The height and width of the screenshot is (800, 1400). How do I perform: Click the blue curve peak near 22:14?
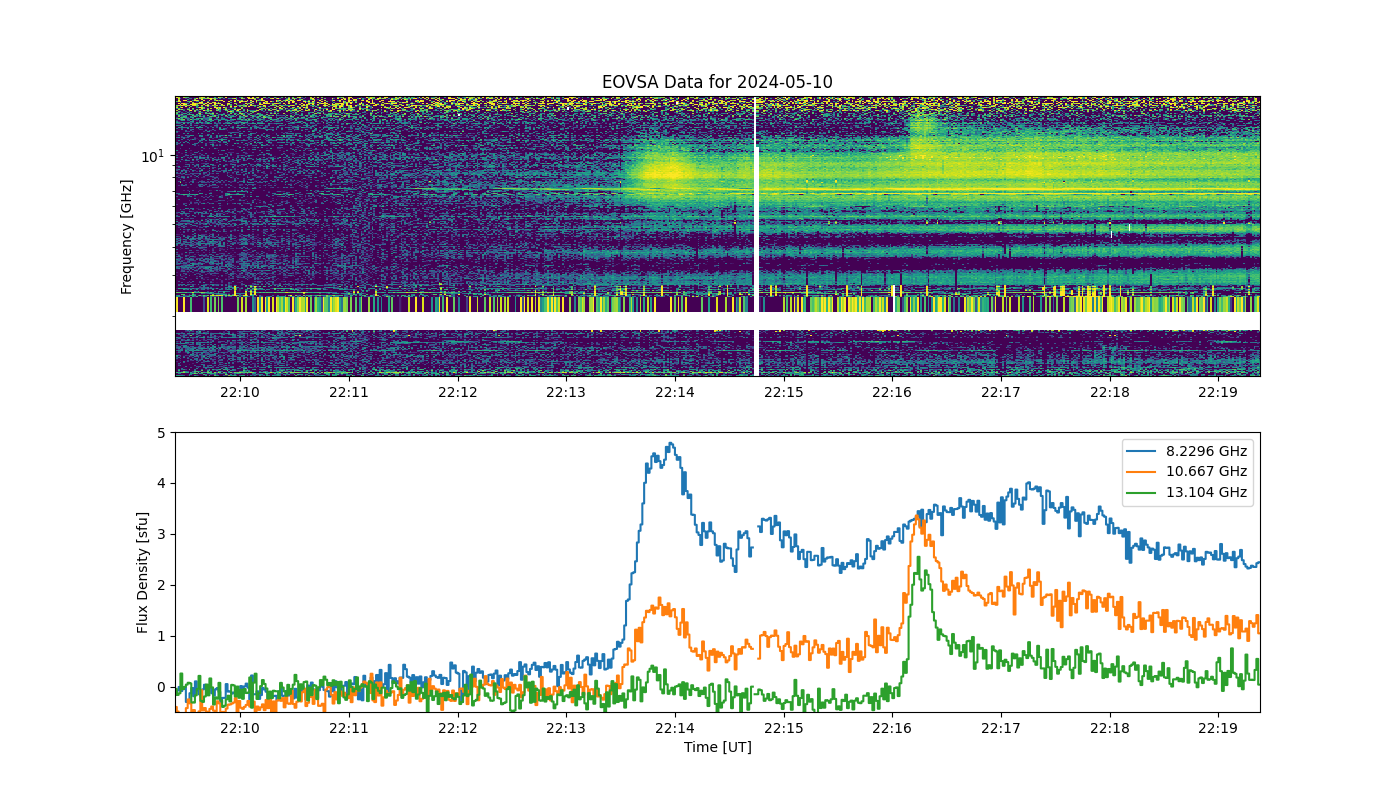(670, 444)
